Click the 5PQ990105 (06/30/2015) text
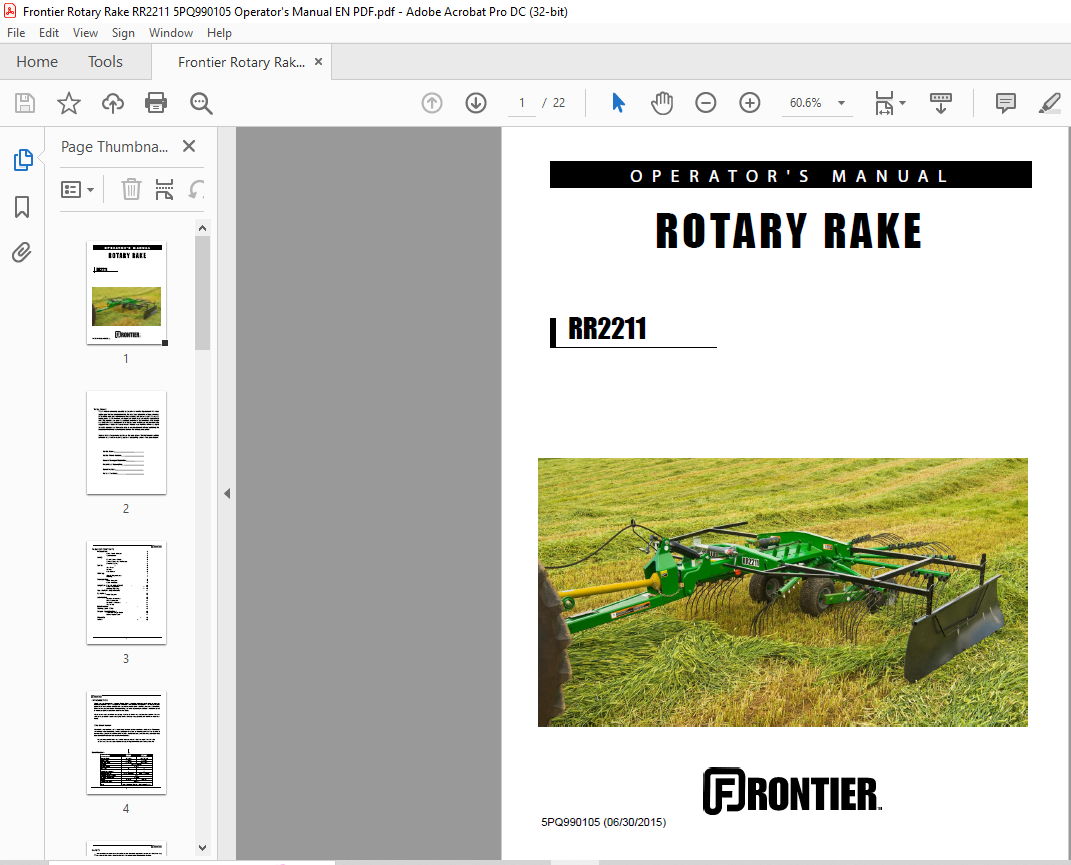The height and width of the screenshot is (865, 1071). click(x=603, y=822)
